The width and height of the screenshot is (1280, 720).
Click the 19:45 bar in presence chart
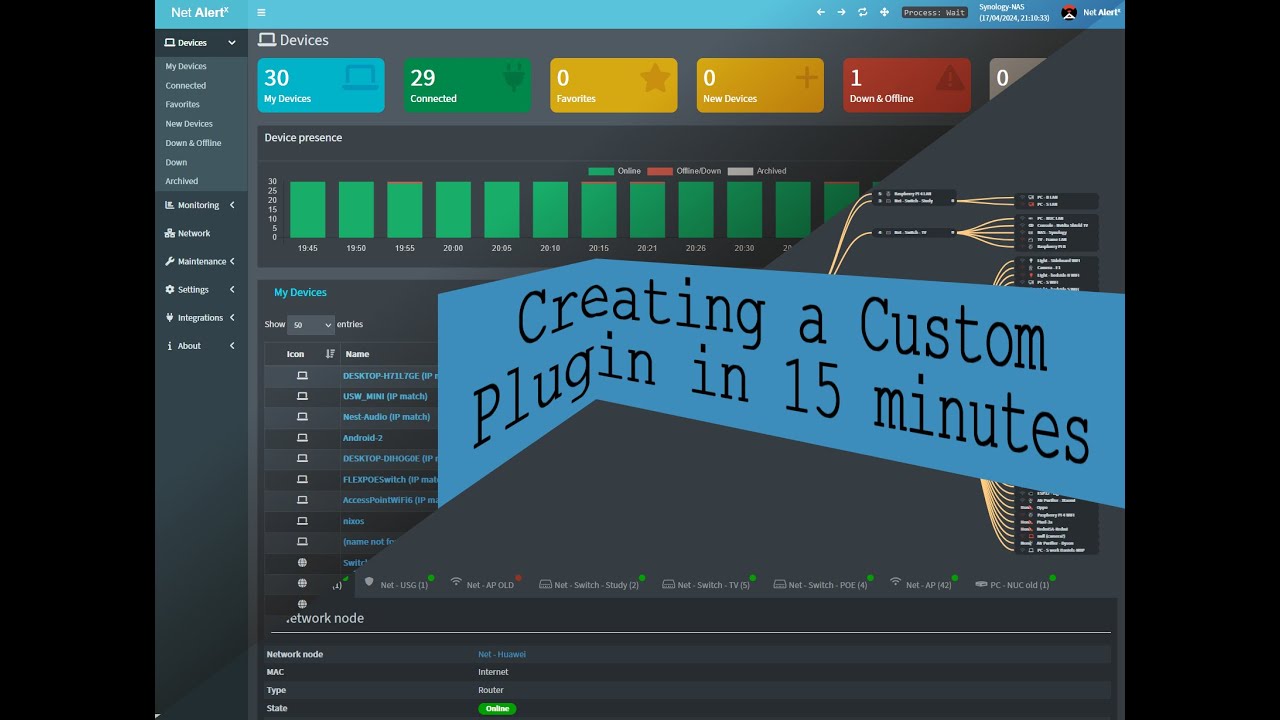(307, 210)
